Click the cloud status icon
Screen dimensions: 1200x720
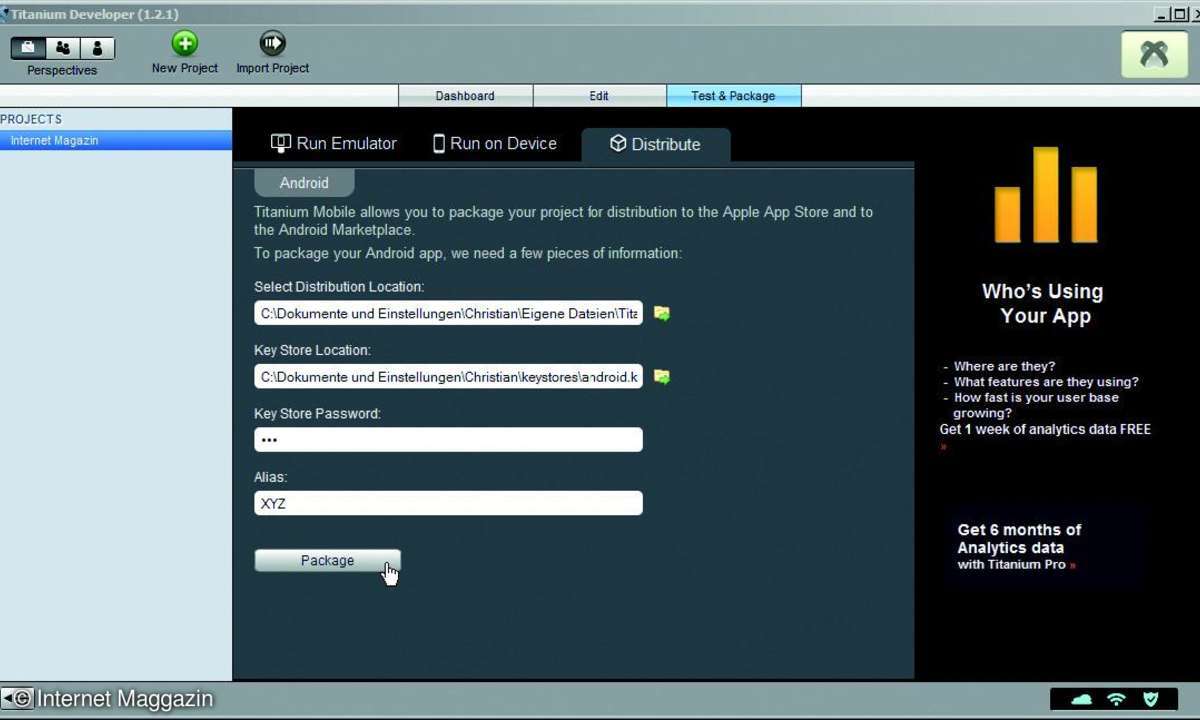[1082, 699]
